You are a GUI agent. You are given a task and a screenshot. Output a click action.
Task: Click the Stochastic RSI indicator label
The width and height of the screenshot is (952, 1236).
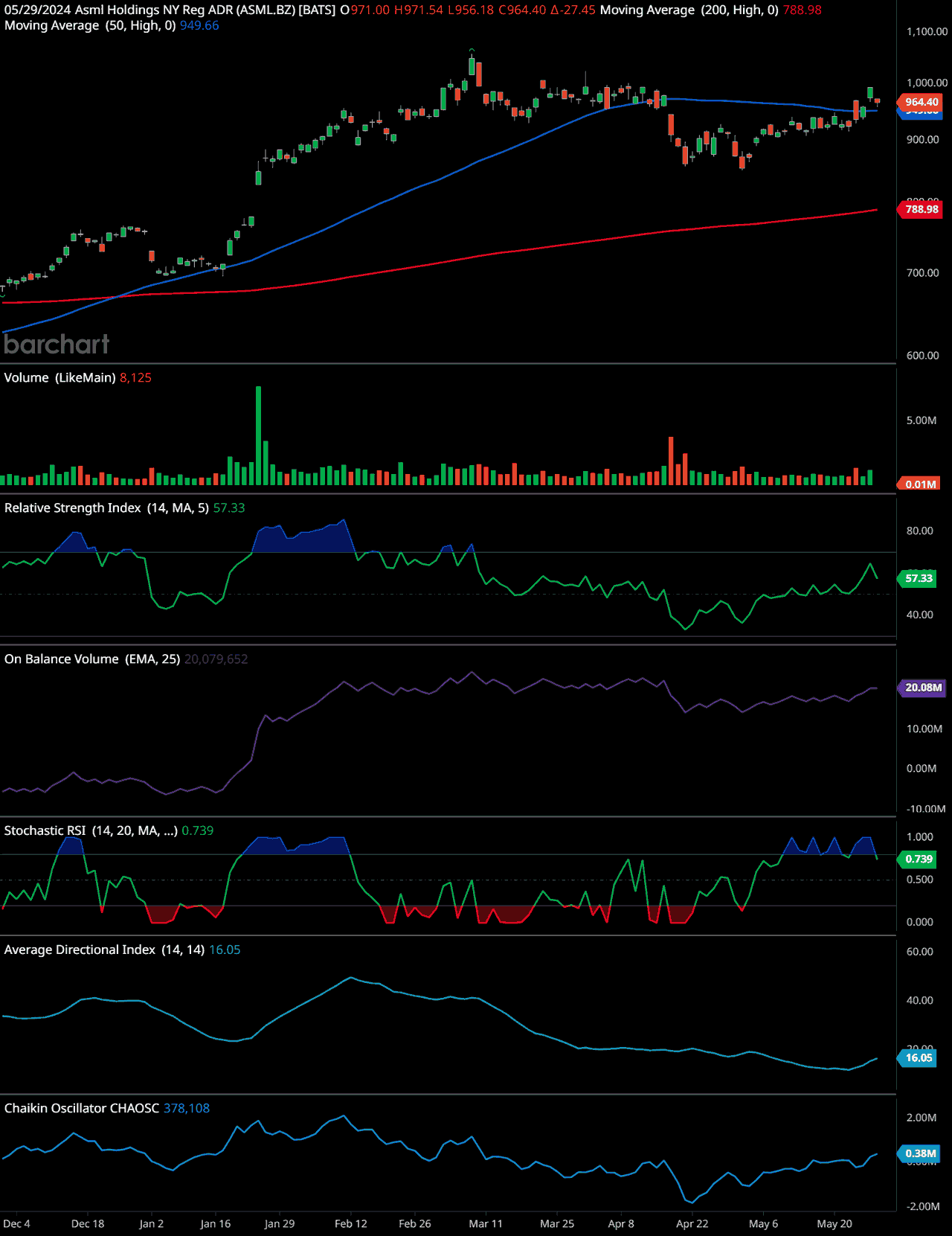45,830
